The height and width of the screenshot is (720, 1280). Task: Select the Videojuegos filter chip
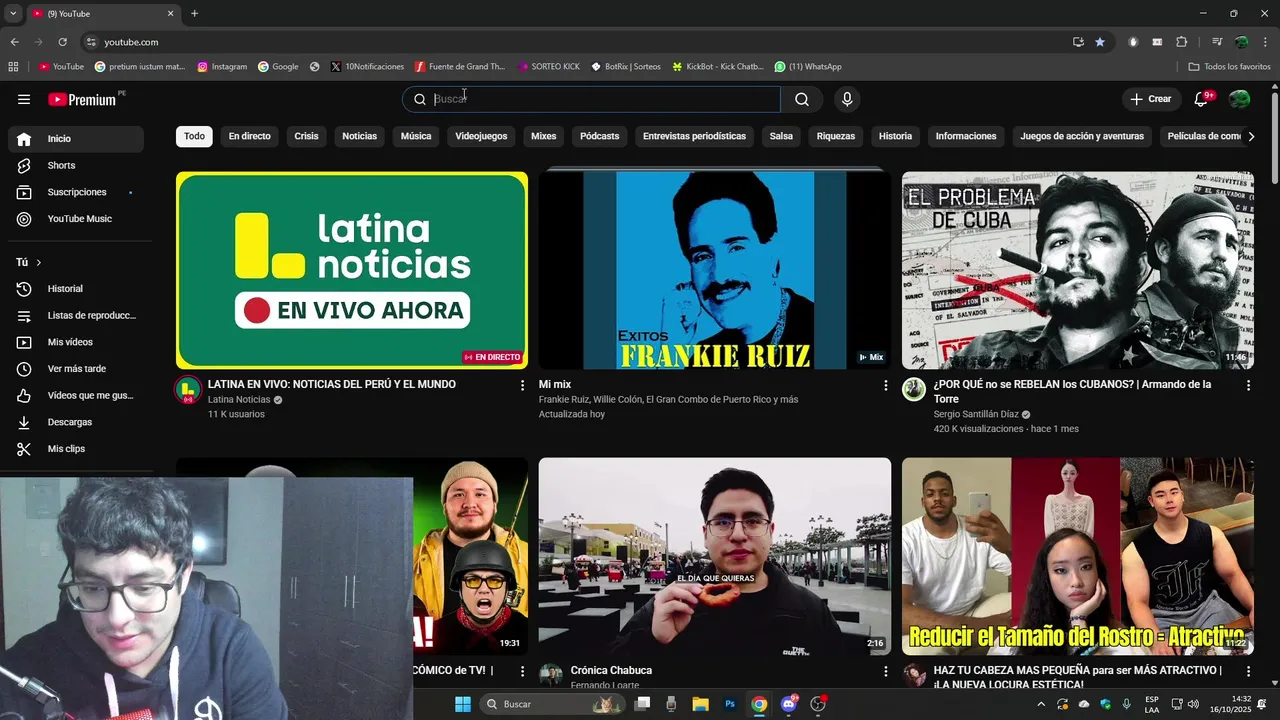tap(481, 136)
